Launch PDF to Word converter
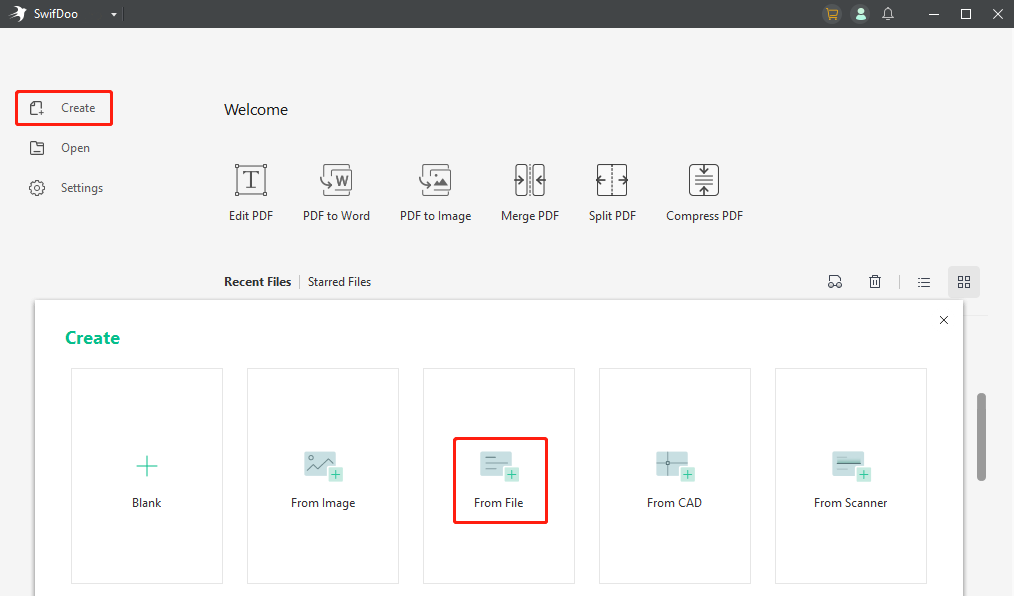The height and width of the screenshot is (596, 1014). point(336,193)
